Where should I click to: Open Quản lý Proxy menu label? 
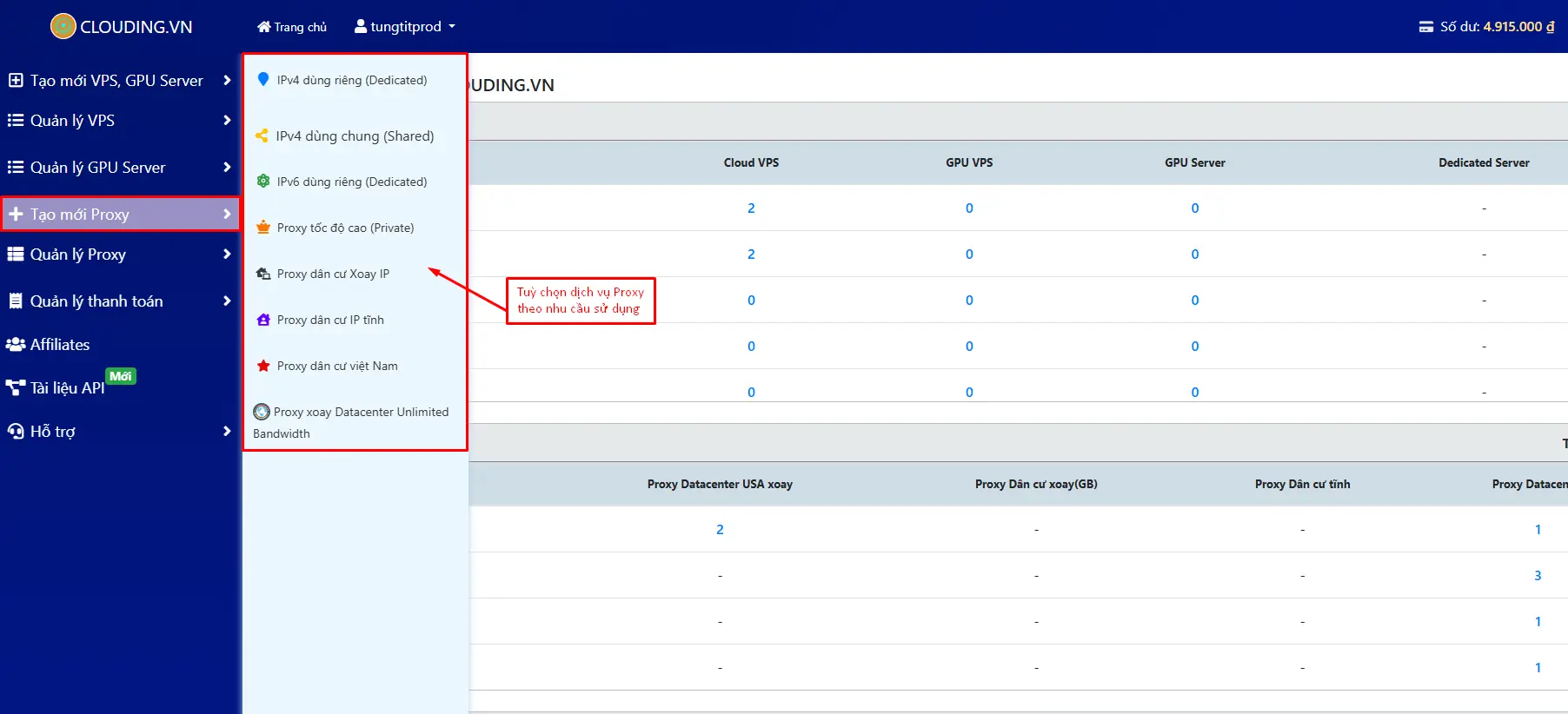(78, 255)
